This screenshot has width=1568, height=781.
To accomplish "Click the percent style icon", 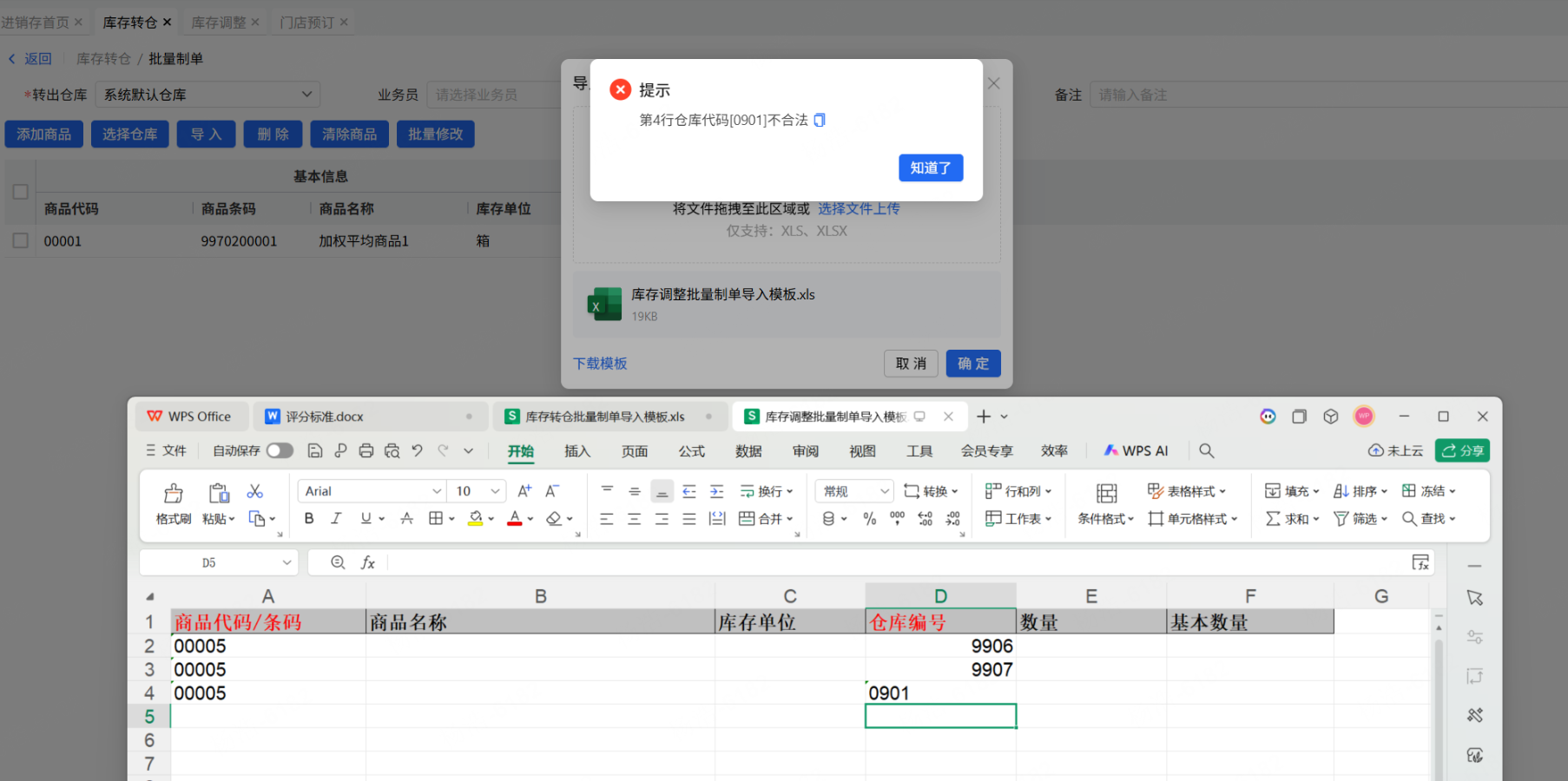I will (870, 518).
